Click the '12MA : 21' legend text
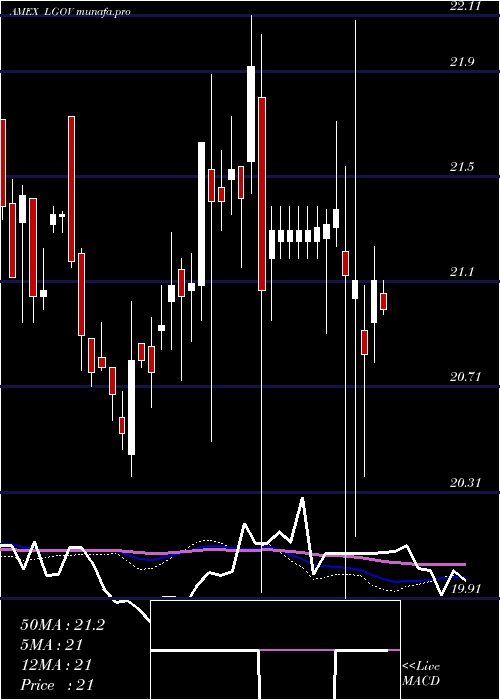The width and height of the screenshot is (500, 700). [56, 665]
